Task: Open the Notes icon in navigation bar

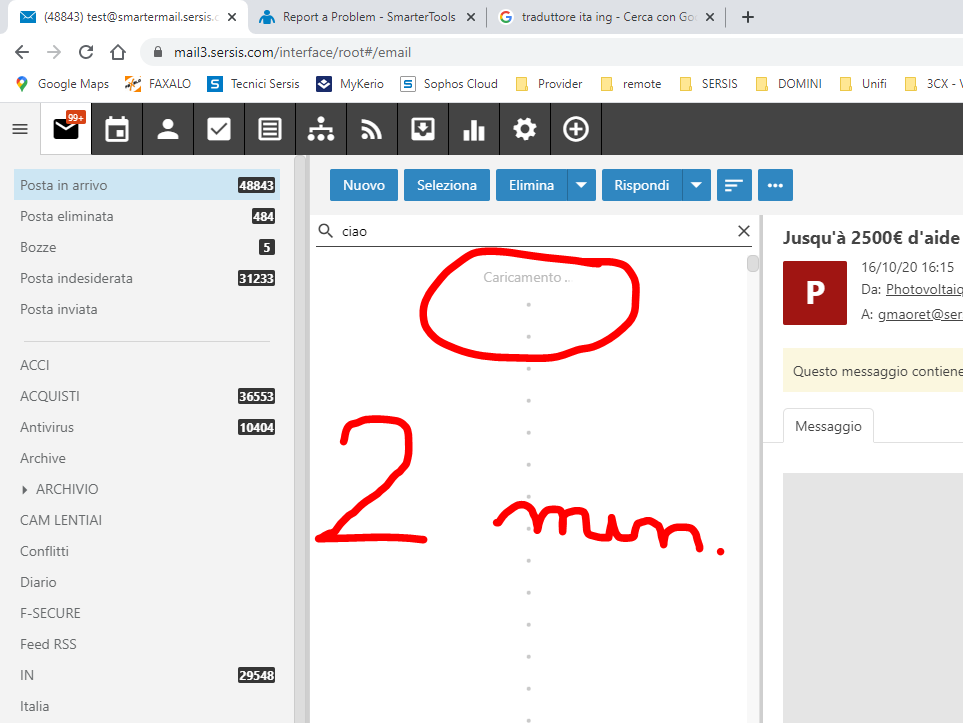Action: pos(270,129)
